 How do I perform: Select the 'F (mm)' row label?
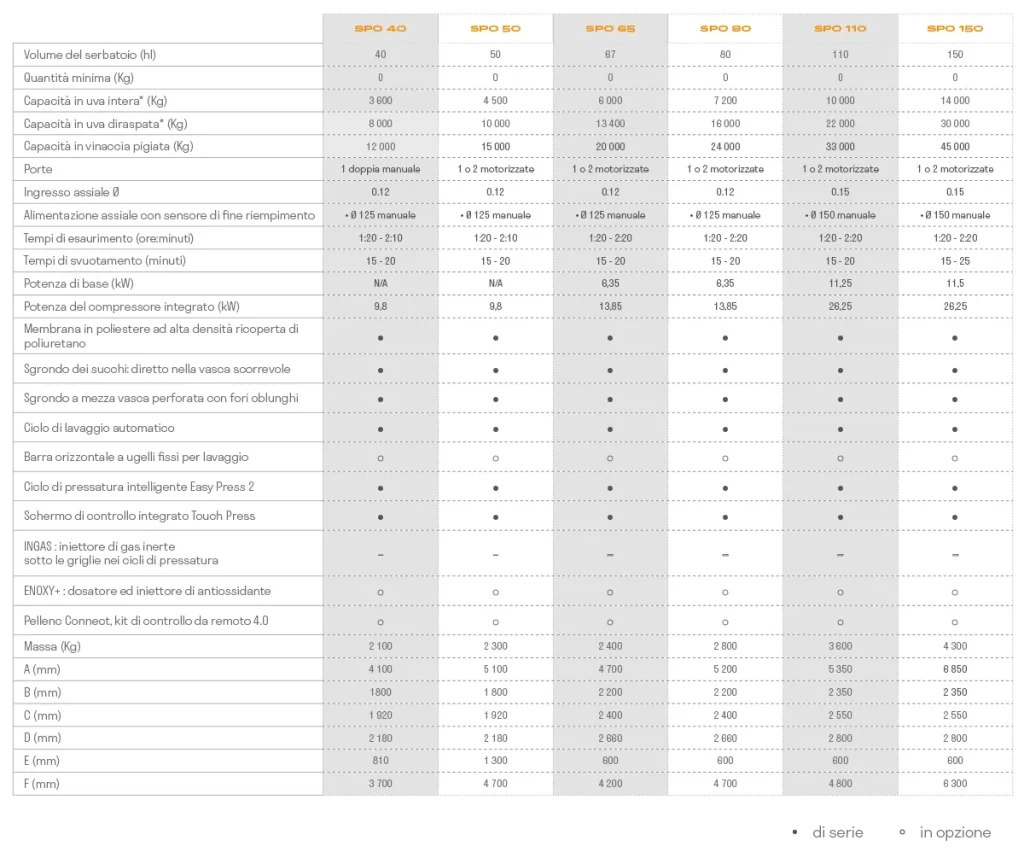[42, 784]
